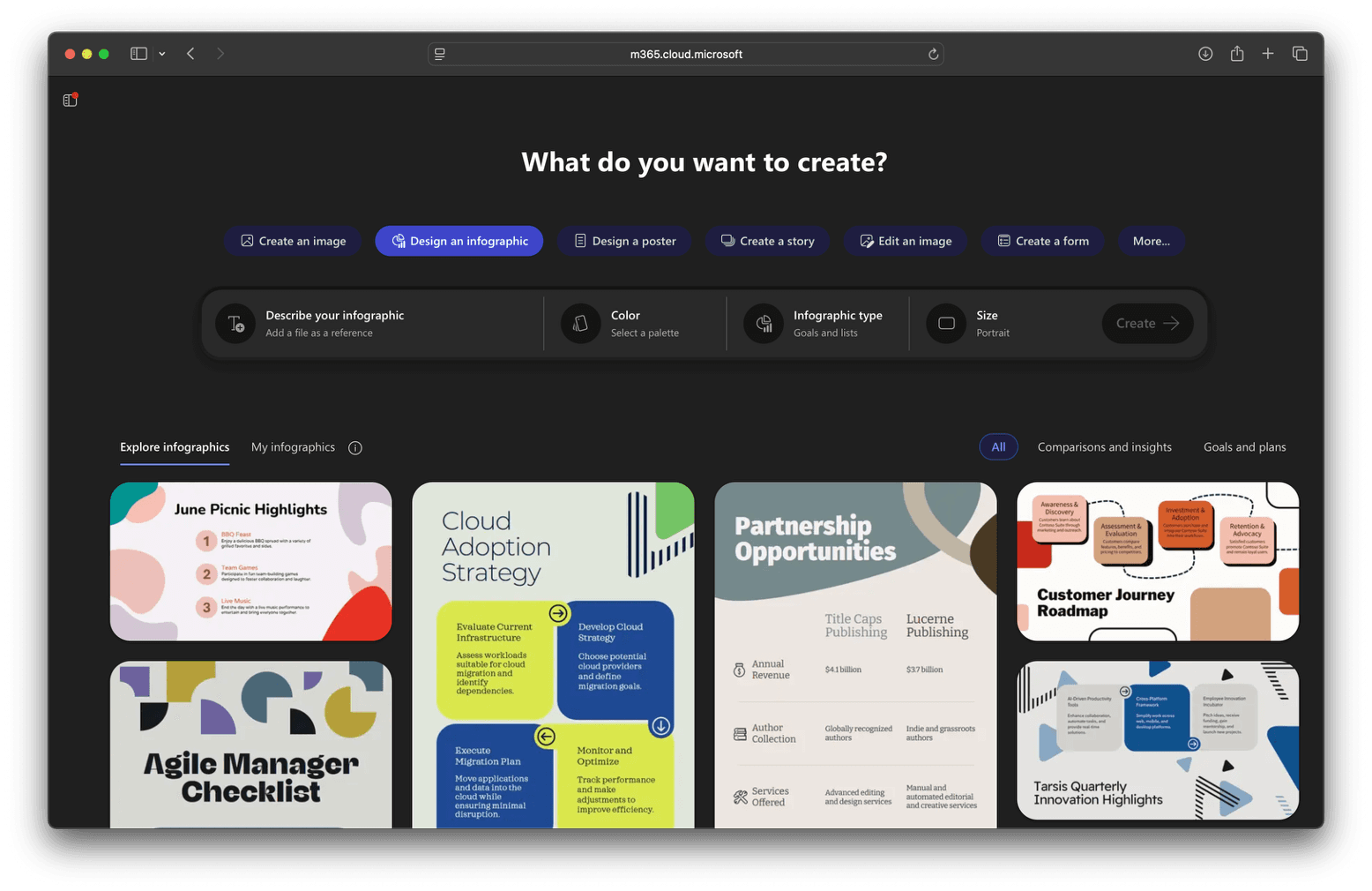
Task: Select the All filter pill
Action: (998, 447)
